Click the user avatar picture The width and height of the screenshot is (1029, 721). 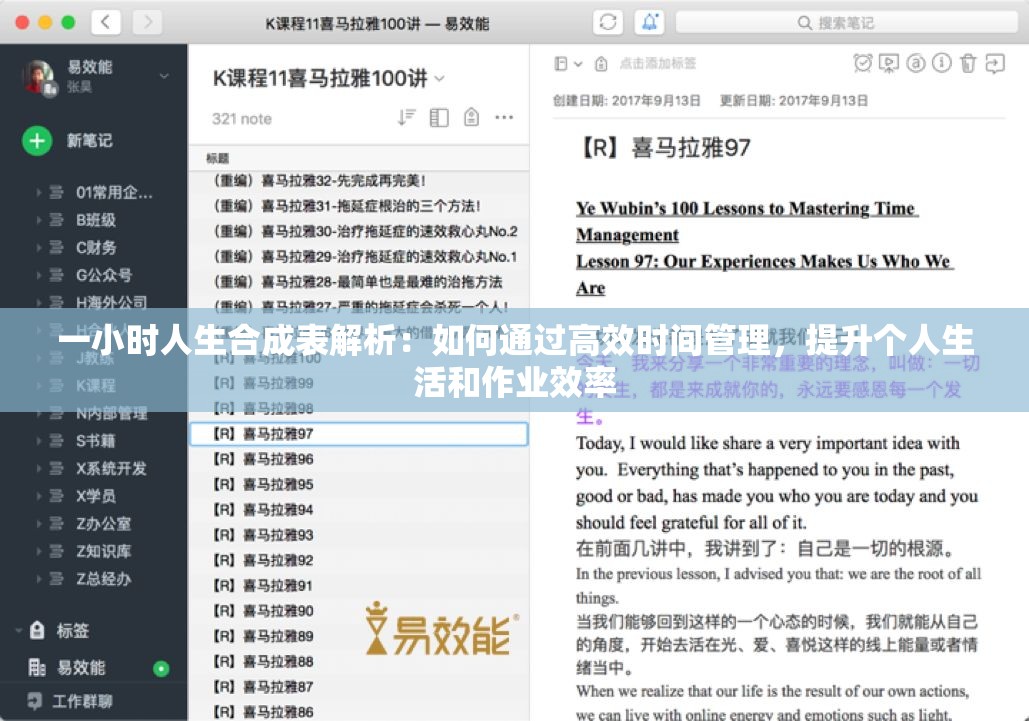tap(39, 77)
